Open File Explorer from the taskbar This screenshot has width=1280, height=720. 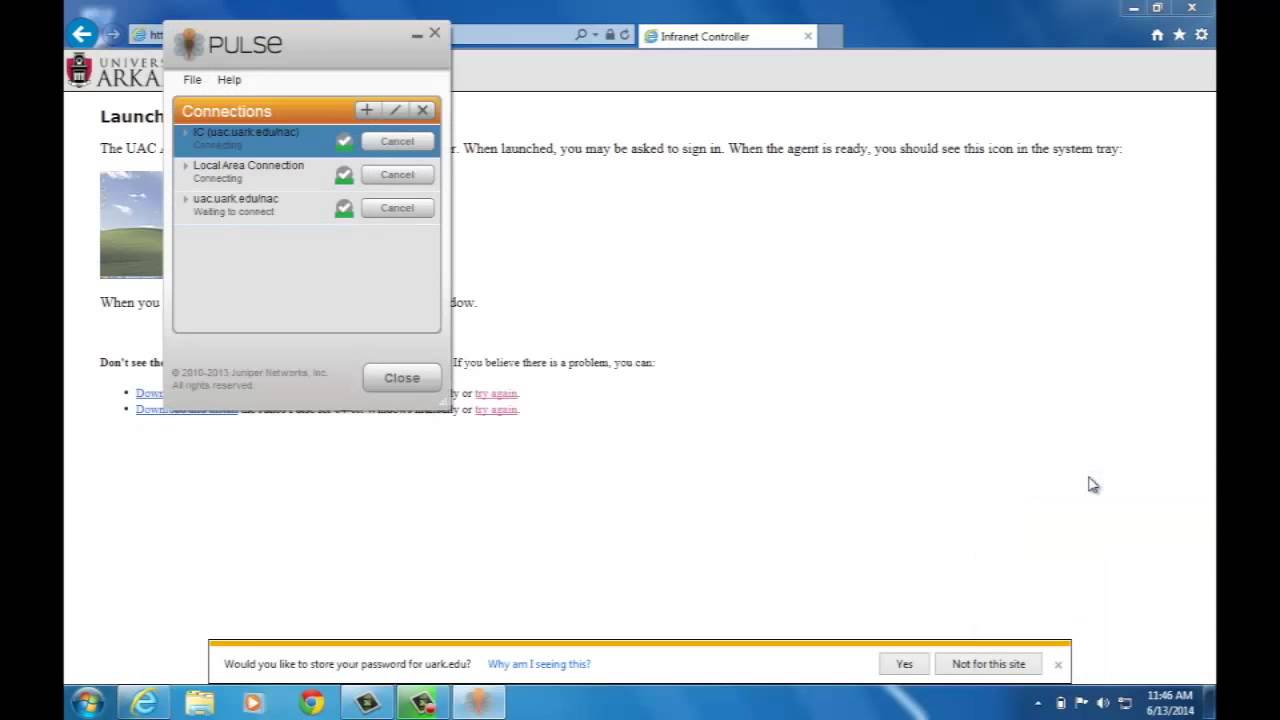tap(200, 703)
